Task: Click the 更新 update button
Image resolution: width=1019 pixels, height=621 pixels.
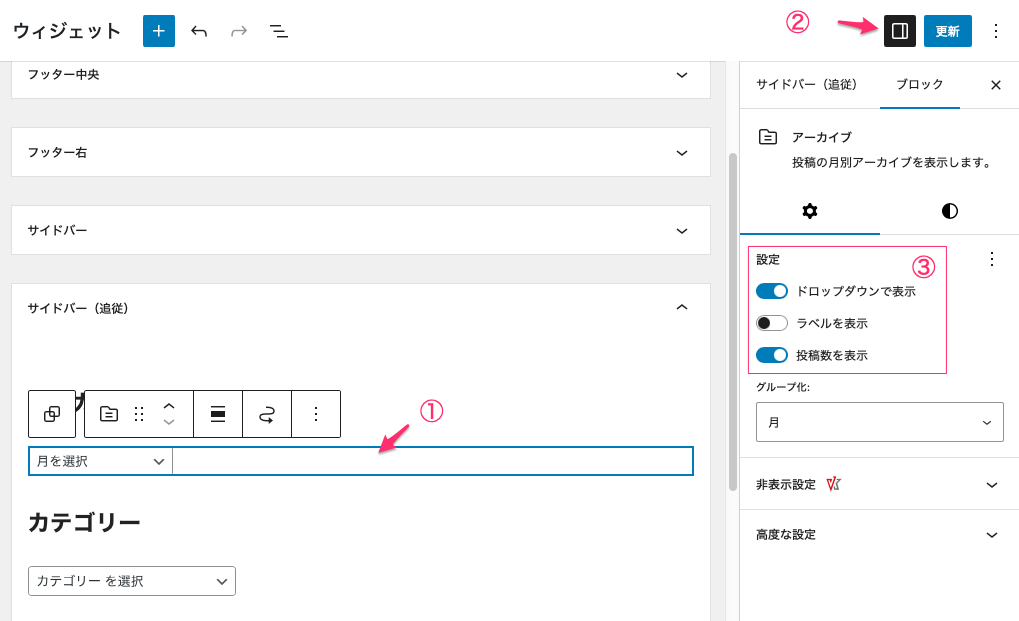Action: 947,31
